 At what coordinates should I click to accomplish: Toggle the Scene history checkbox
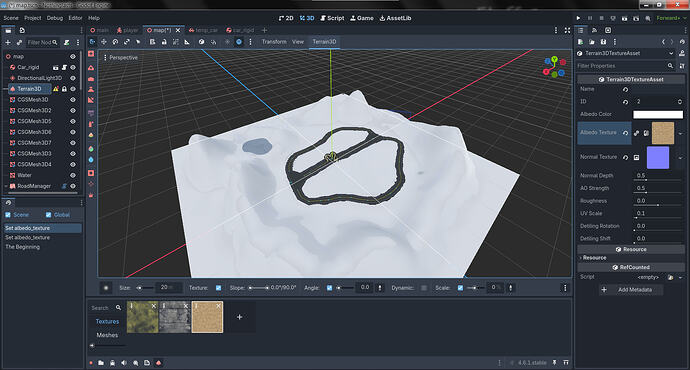point(8,215)
